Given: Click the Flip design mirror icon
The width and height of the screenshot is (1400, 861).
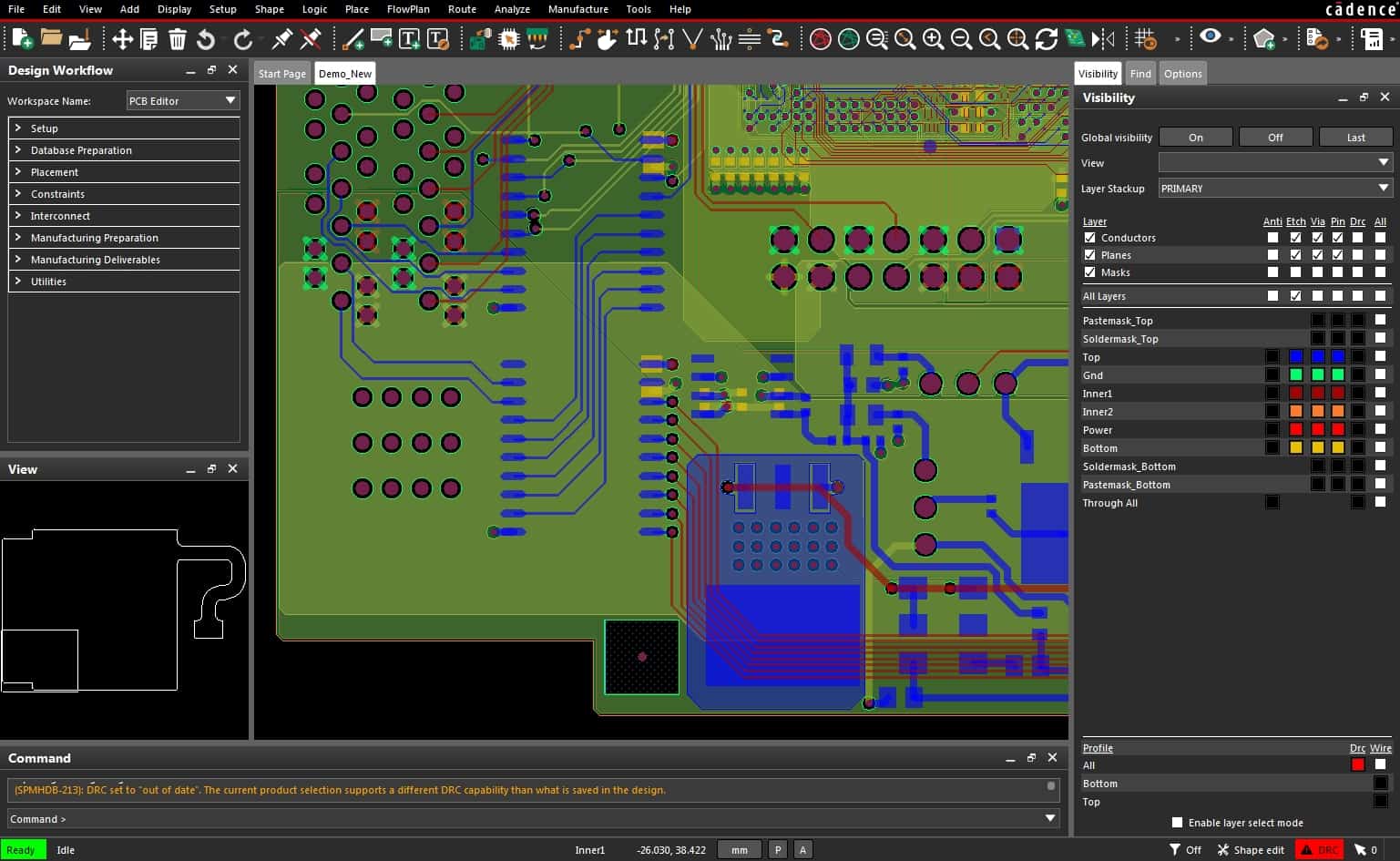Looking at the screenshot, I should pos(1102,38).
